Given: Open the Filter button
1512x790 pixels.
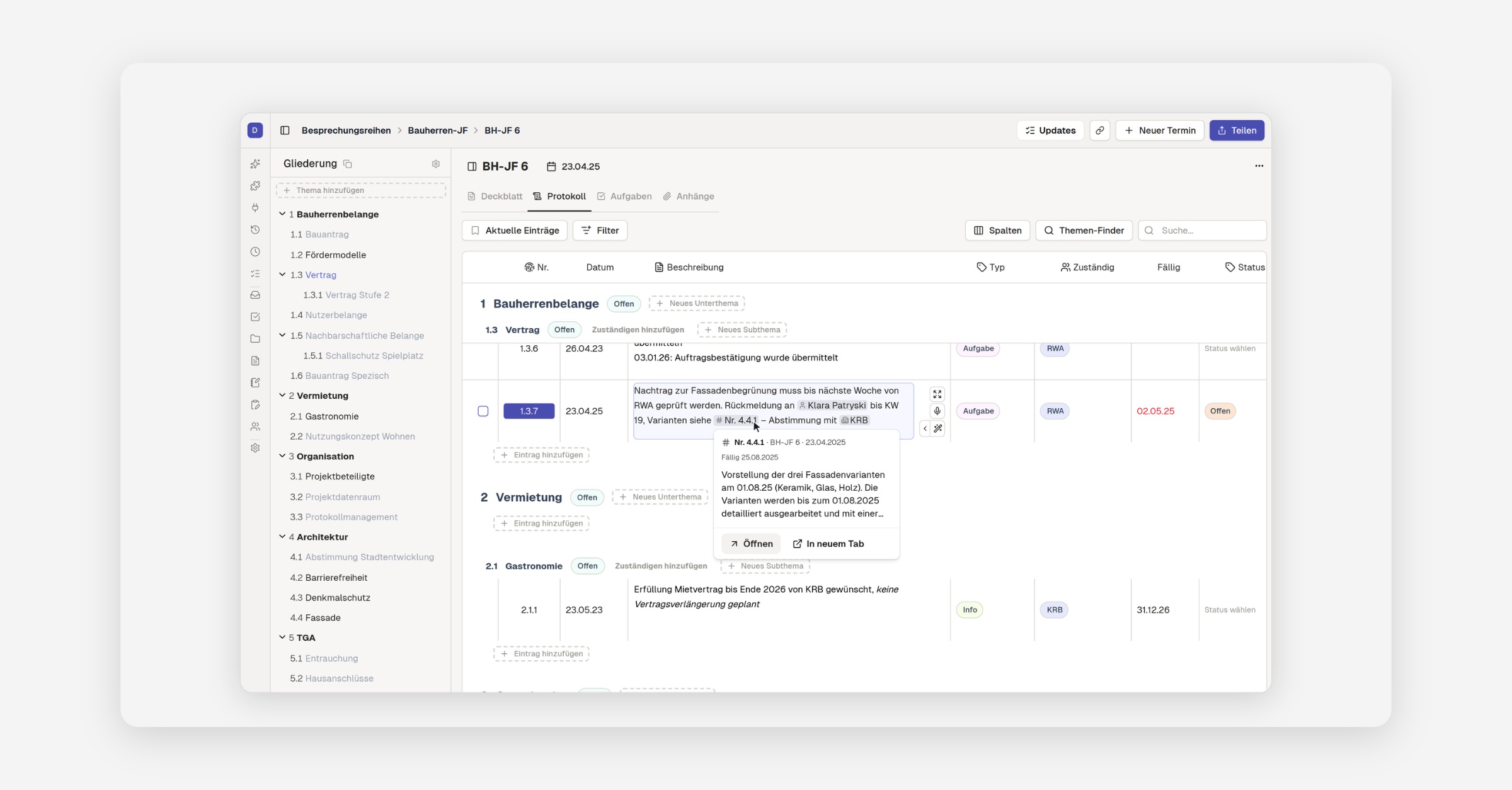Looking at the screenshot, I should (x=600, y=231).
